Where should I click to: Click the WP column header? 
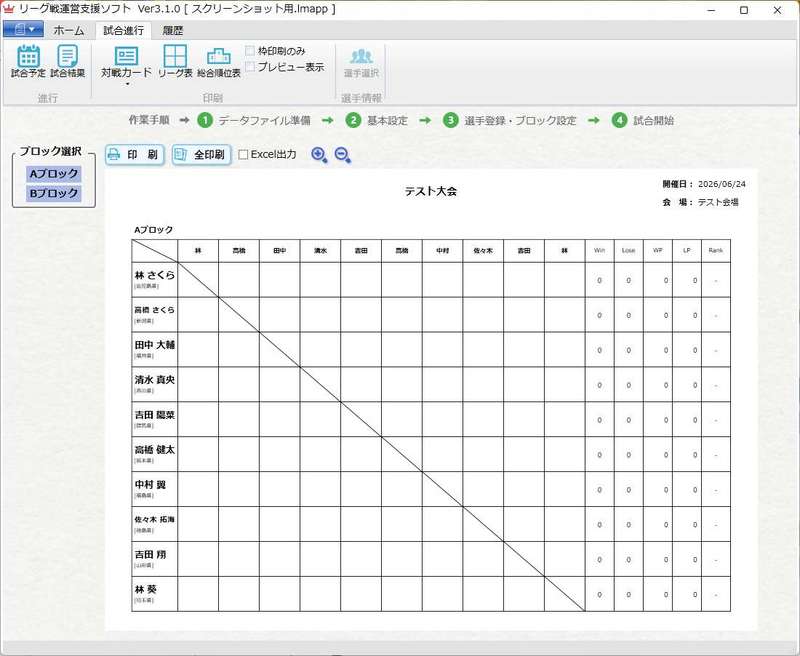pyautogui.click(x=658, y=250)
